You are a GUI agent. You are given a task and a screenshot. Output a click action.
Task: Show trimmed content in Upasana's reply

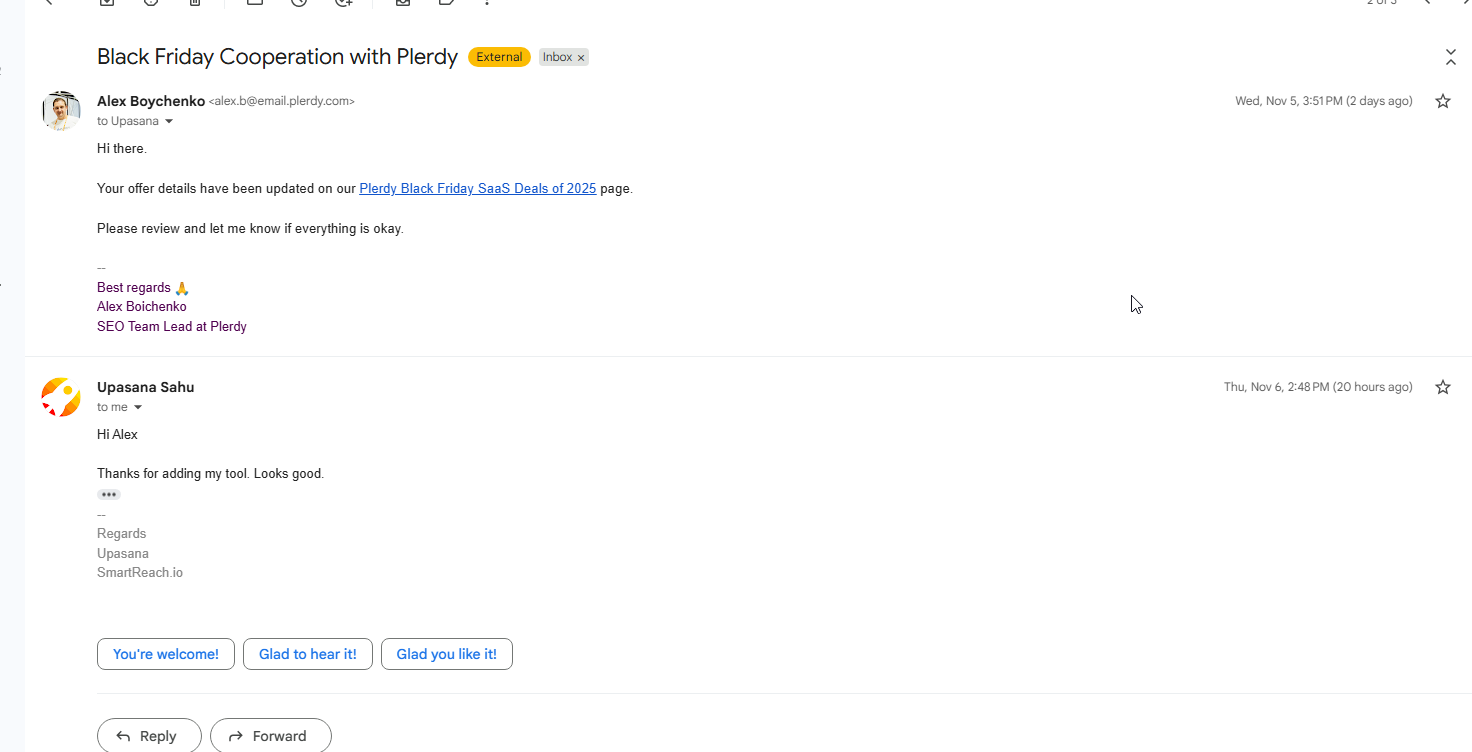tap(109, 495)
